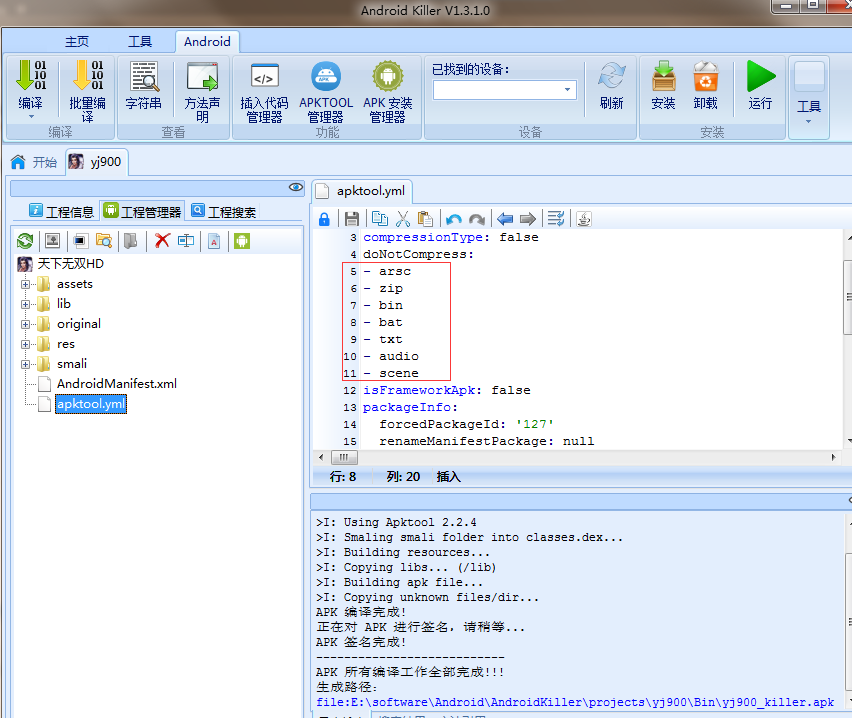Open the APKTOOL 管理器 manager
This screenshot has width=852, height=718.
click(325, 92)
